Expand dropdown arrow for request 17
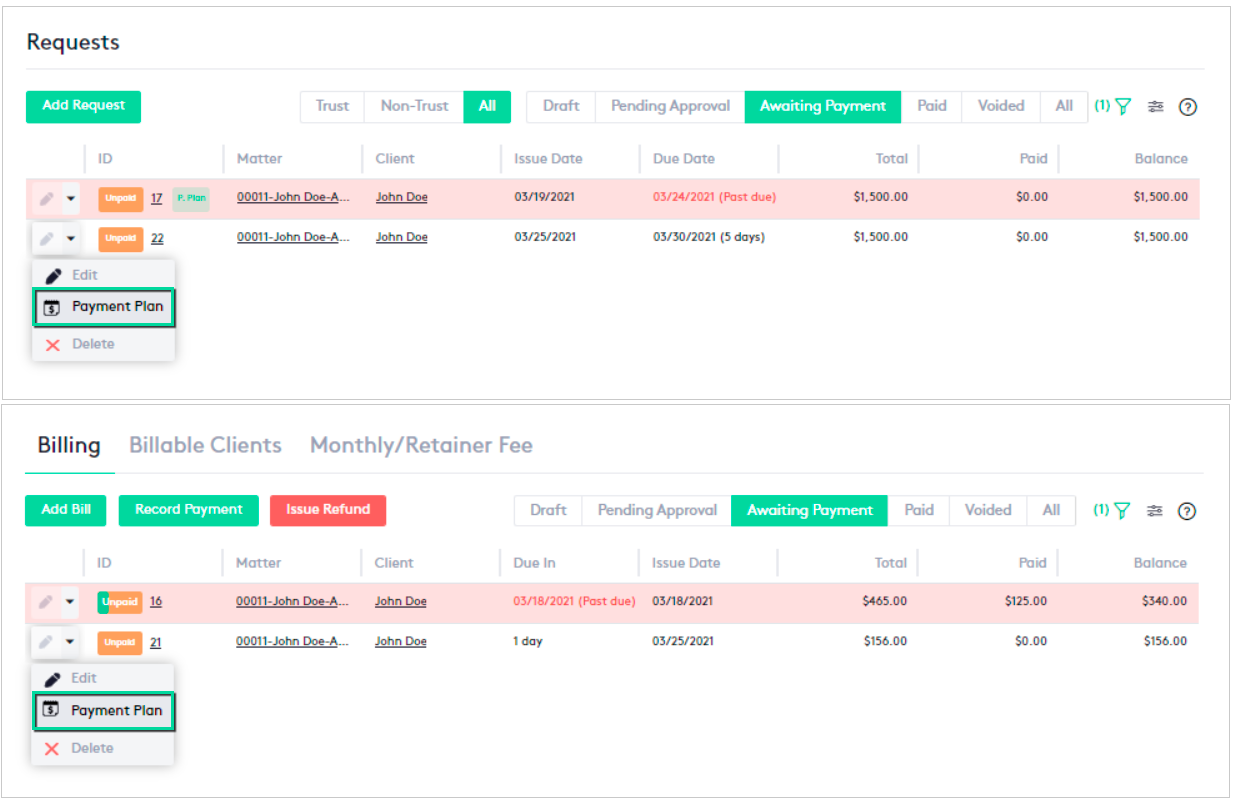Image resolution: width=1234 pixels, height=800 pixels. [x=70, y=198]
